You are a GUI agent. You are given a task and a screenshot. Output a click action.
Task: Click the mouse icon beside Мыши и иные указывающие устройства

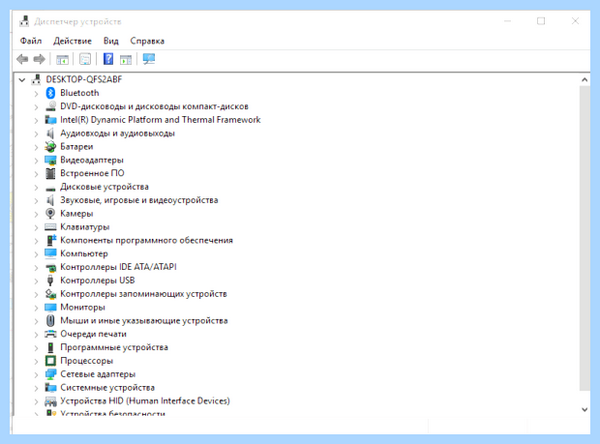[50, 321]
